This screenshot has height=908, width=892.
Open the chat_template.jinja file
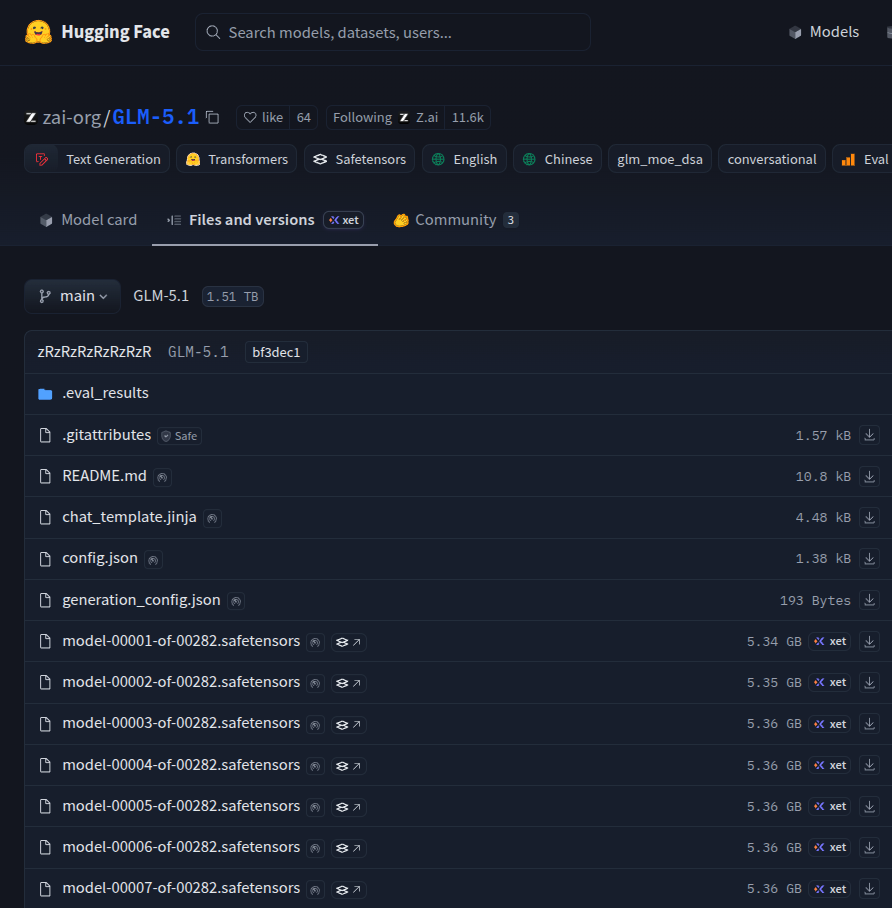click(x=129, y=517)
